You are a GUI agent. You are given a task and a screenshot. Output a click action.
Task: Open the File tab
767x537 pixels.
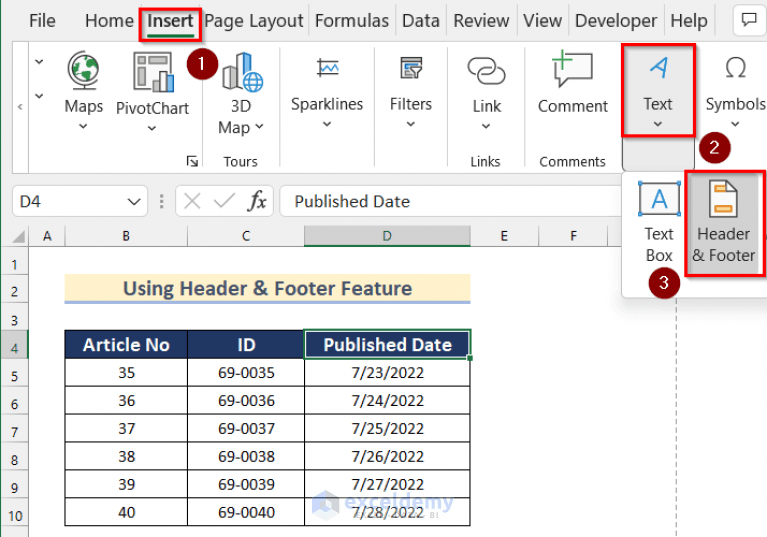[x=42, y=21]
